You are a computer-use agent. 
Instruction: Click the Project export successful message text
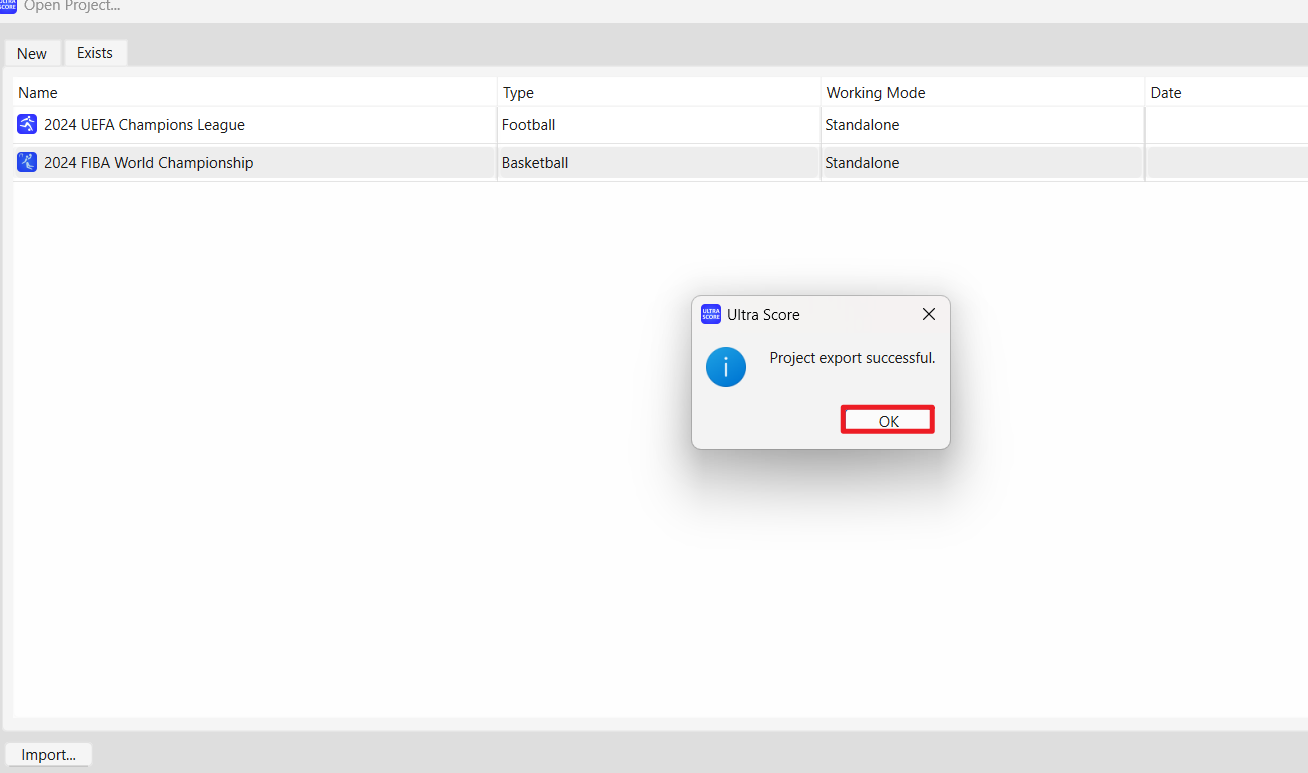tap(852, 358)
